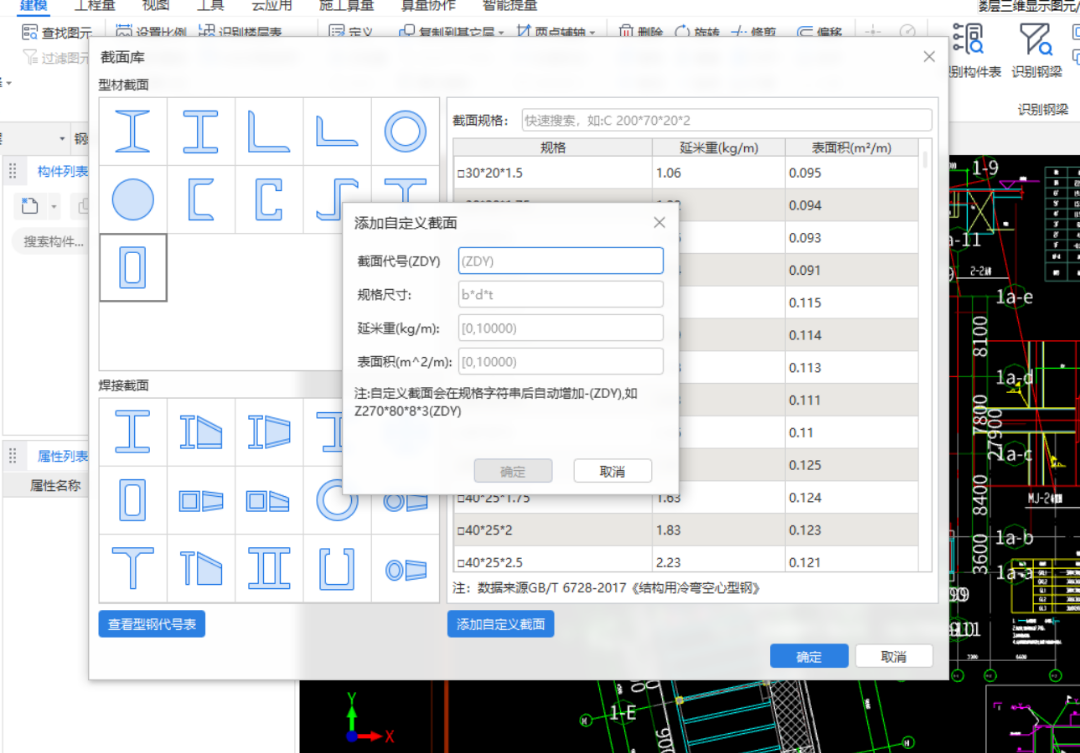Click the 表面积(m²/m) column header
The height and width of the screenshot is (753, 1080).
[x=851, y=147]
